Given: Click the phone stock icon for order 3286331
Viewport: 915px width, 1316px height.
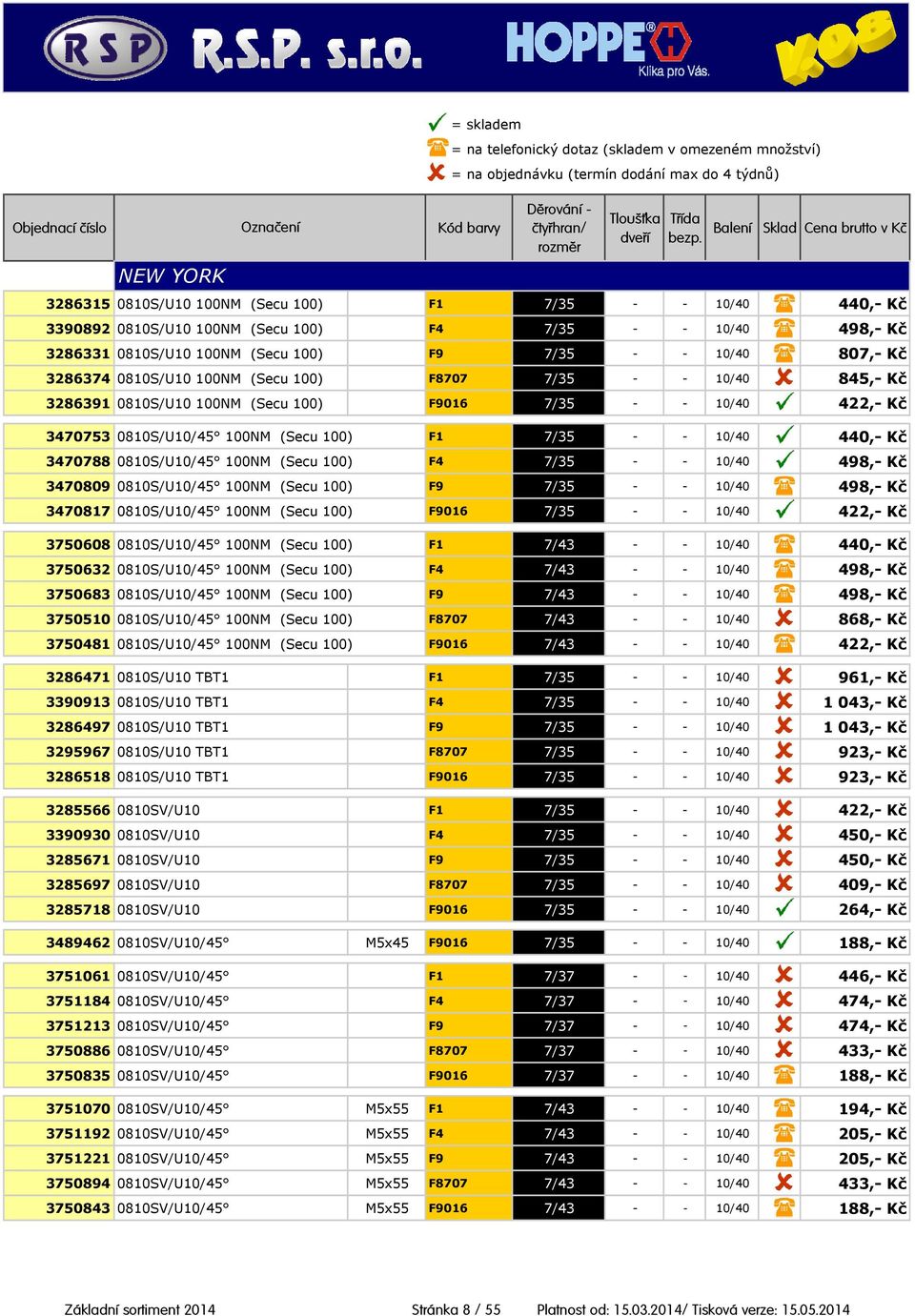Looking at the screenshot, I should (x=783, y=353).
